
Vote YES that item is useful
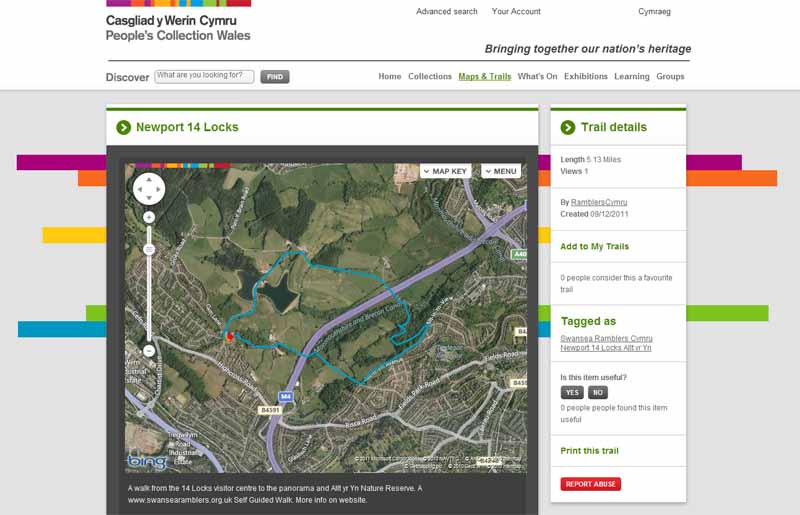[x=572, y=393]
